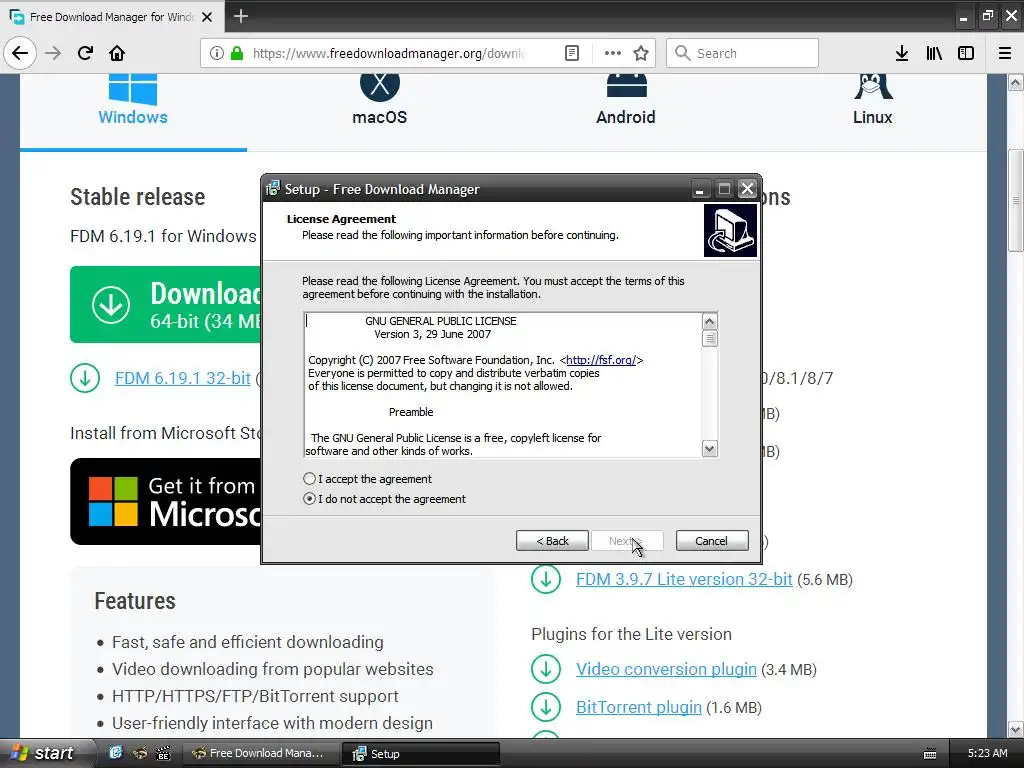The width and height of the screenshot is (1024, 768).
Task: Click the browser Forward arrow button
Action: 53,53
